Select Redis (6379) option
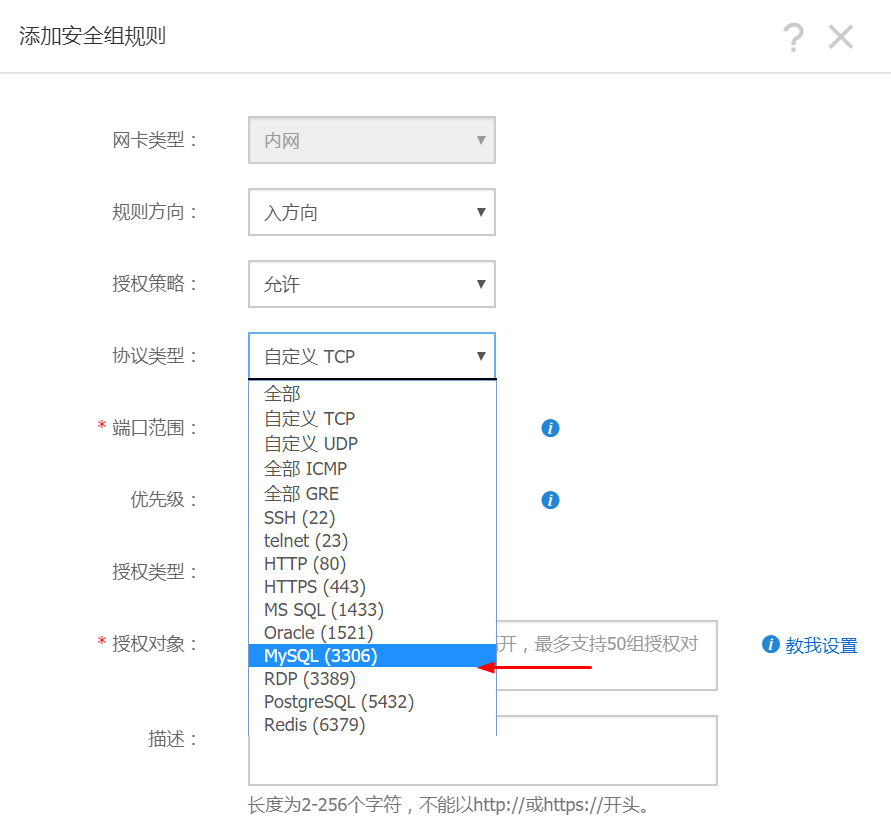The image size is (891, 833). coord(372,724)
